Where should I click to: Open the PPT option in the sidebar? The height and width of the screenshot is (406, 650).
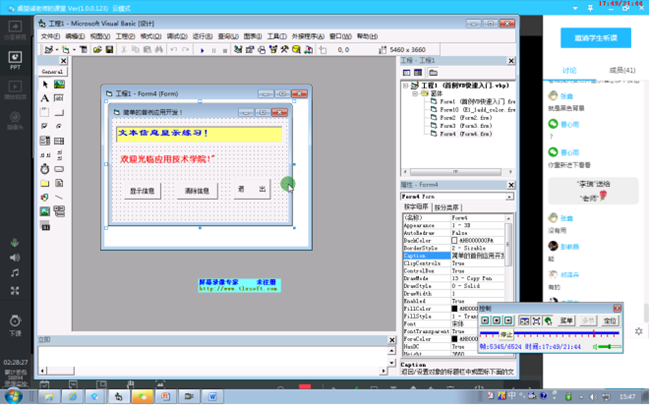click(x=15, y=60)
